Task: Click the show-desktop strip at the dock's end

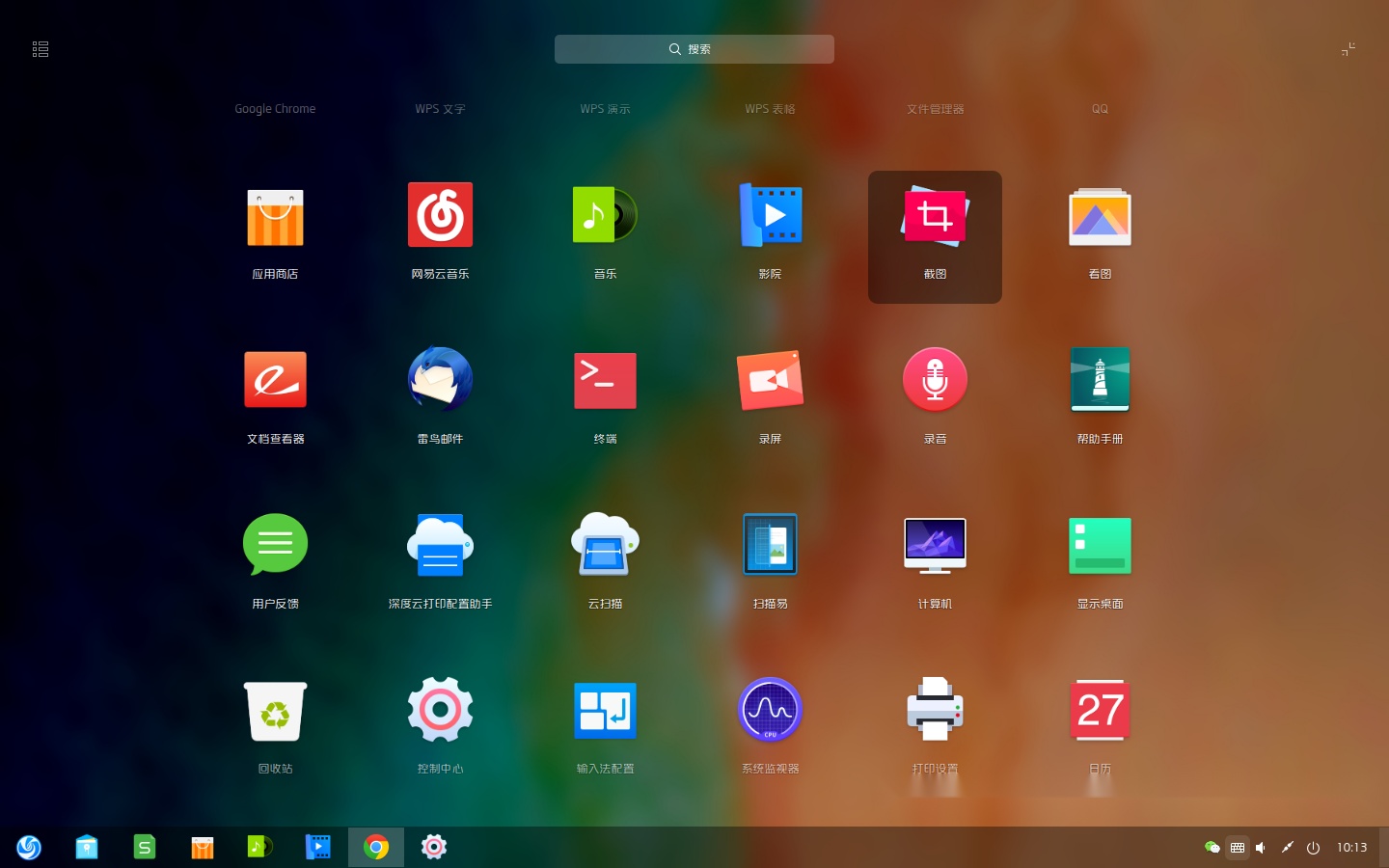Action: pyautogui.click(x=1384, y=847)
